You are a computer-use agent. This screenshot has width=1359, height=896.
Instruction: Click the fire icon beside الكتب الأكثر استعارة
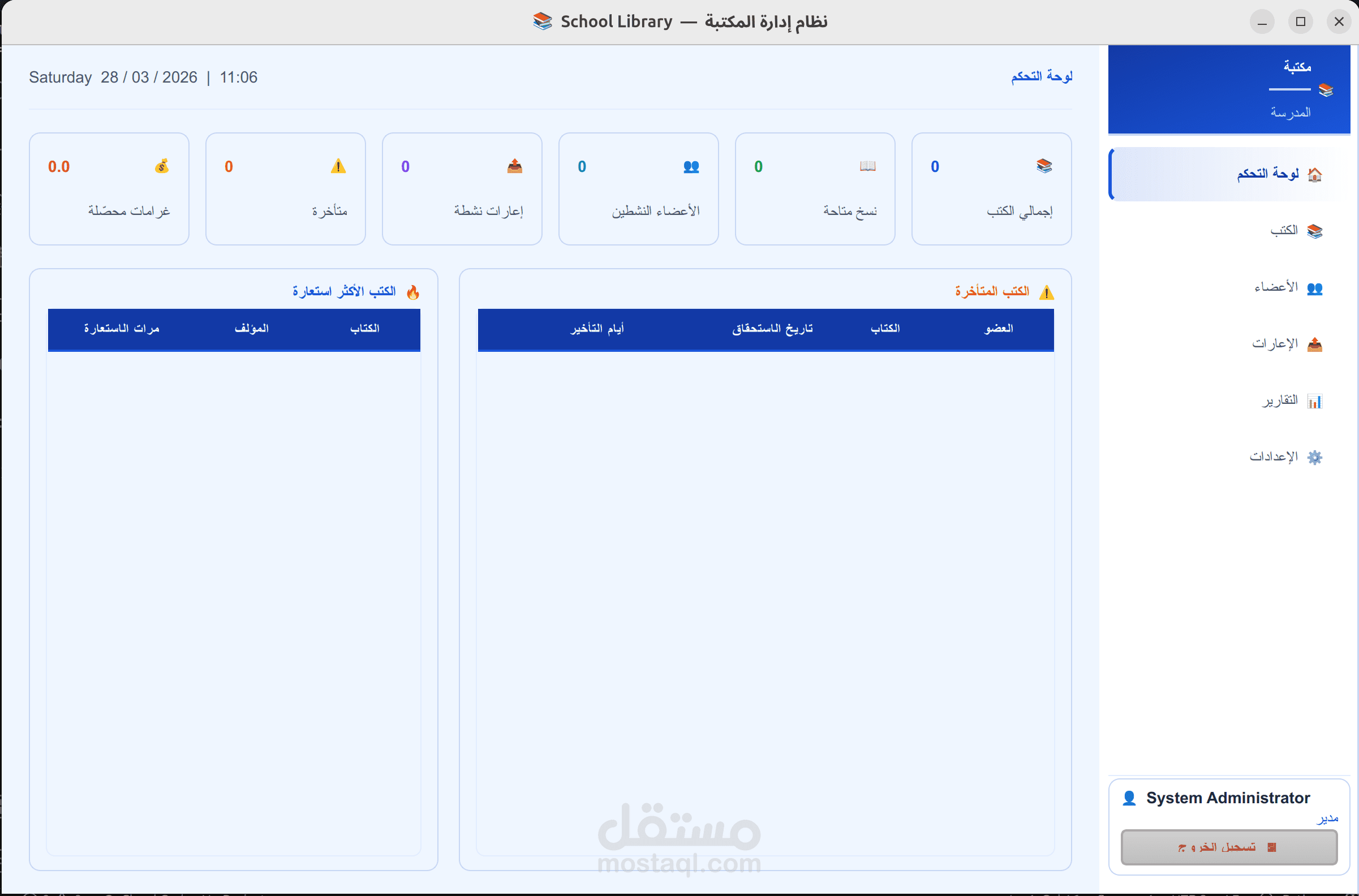click(412, 292)
